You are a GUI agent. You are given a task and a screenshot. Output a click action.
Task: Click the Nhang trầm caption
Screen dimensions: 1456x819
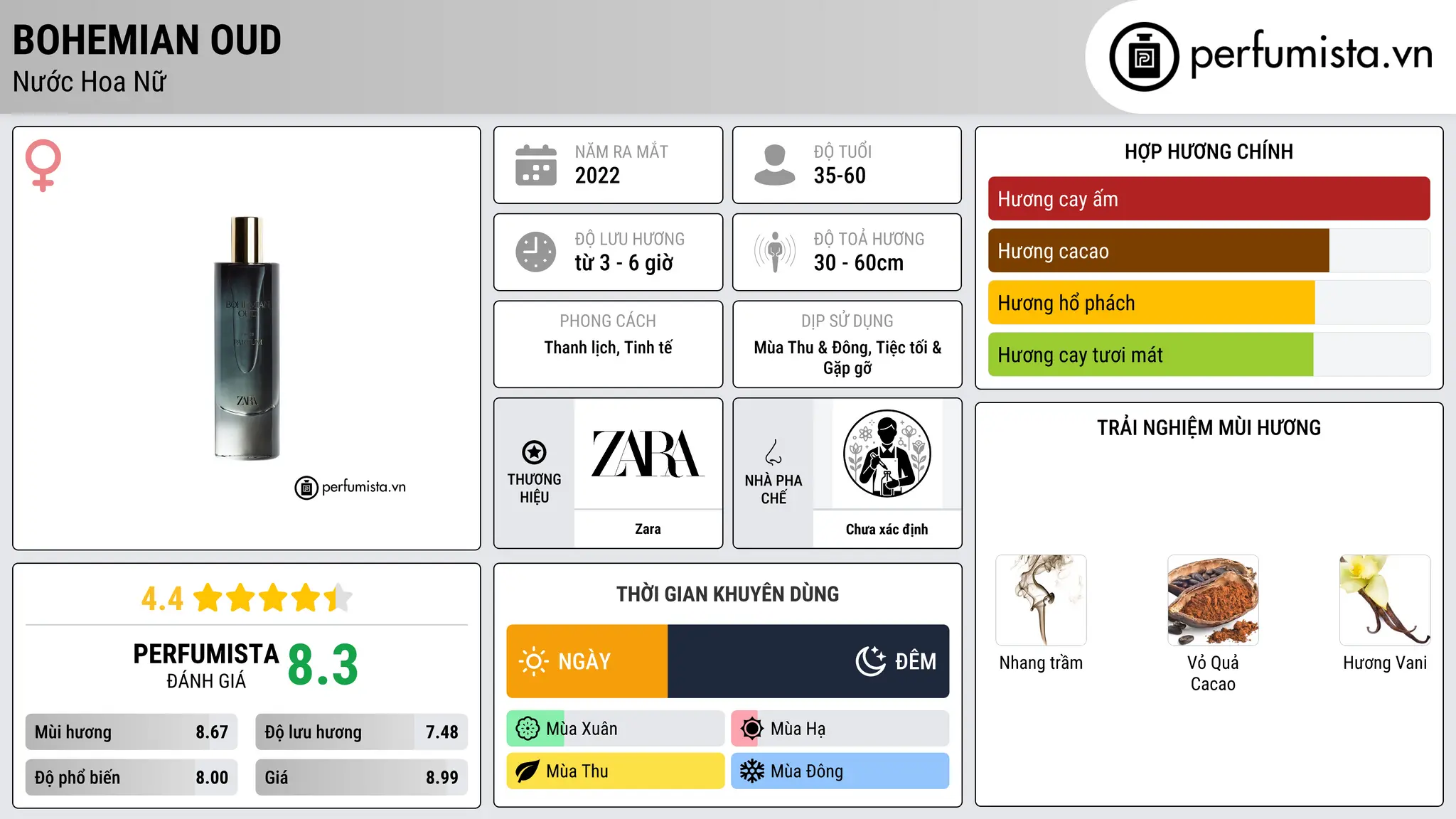click(1042, 663)
